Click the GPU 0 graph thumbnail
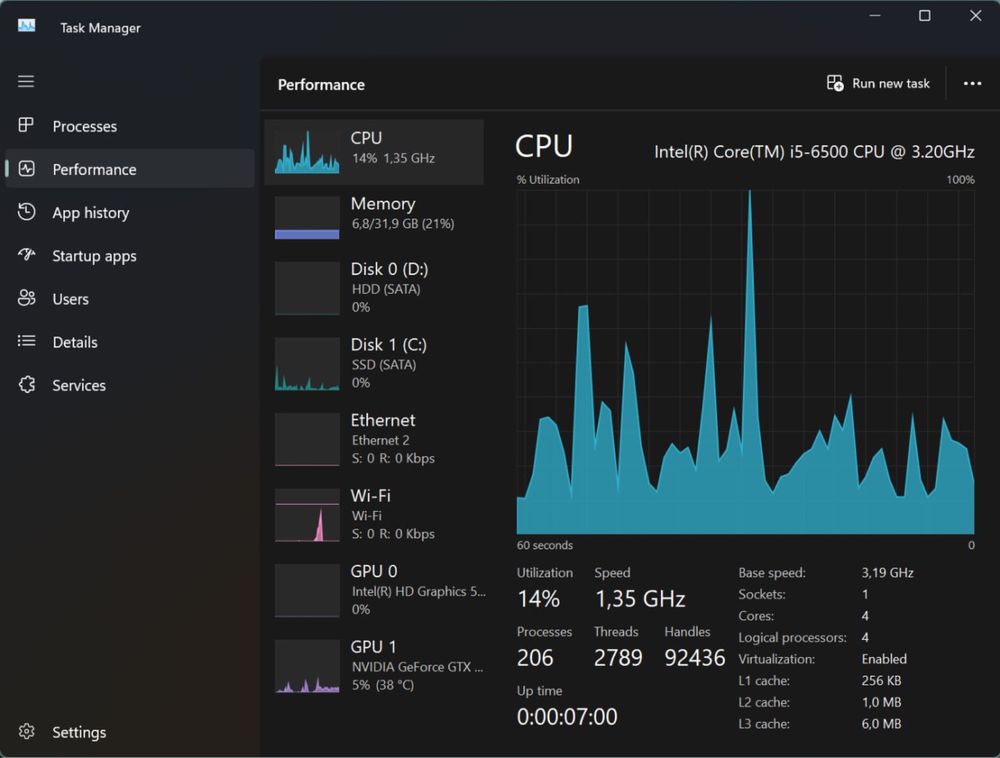The height and width of the screenshot is (758, 1000). tap(307, 590)
